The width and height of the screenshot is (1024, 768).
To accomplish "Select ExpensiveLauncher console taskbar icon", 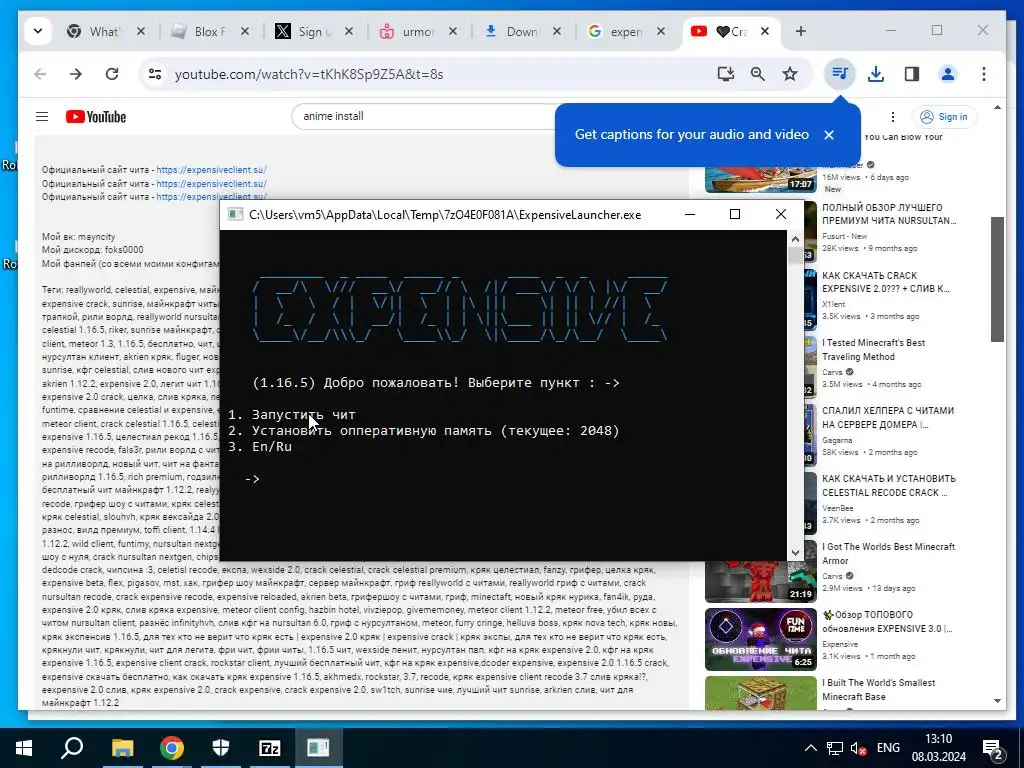I will (x=318, y=748).
